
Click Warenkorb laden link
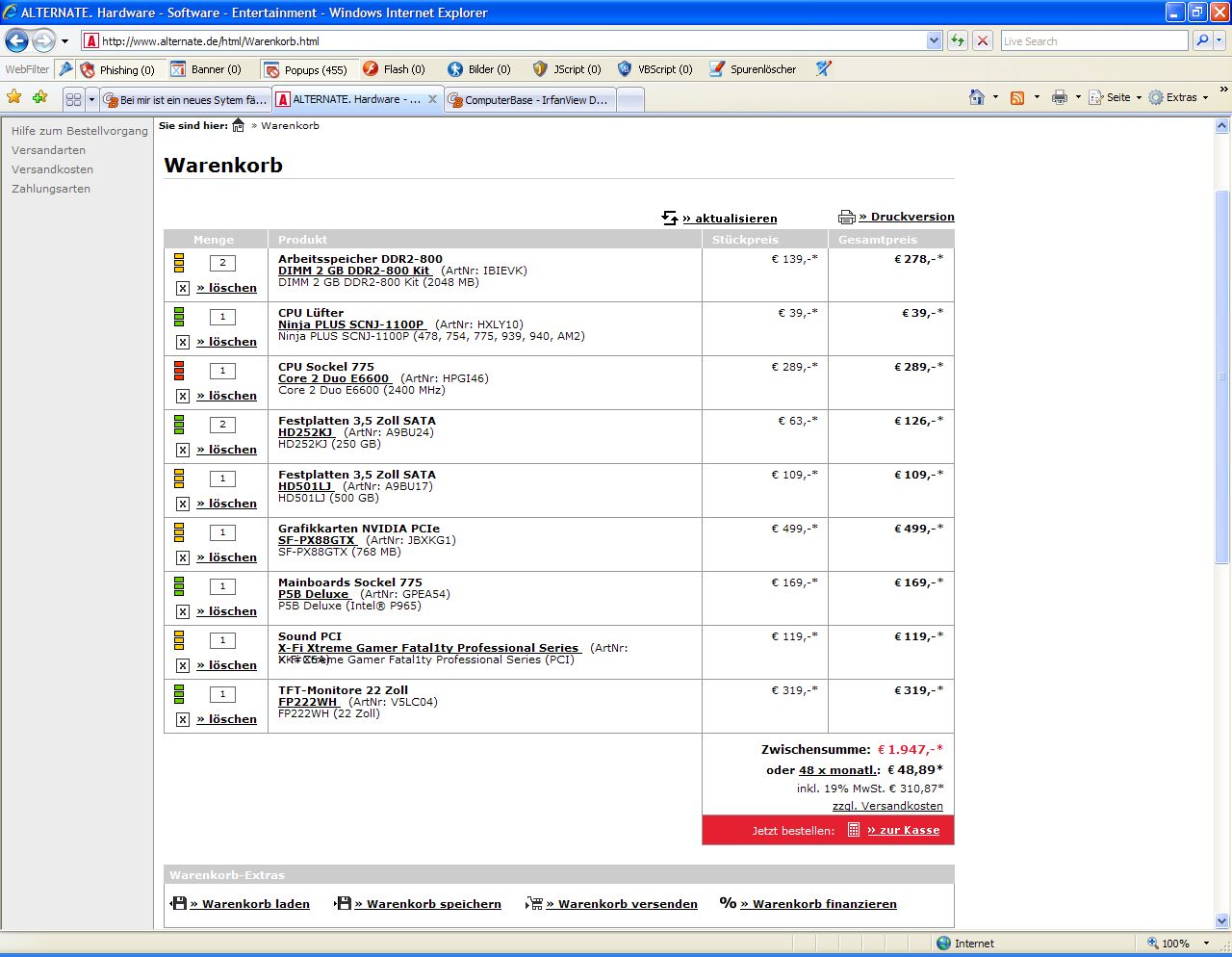[250, 904]
